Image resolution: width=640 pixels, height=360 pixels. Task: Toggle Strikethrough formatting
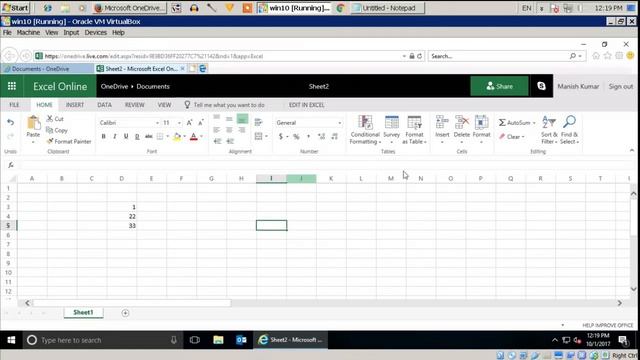pyautogui.click(x=149, y=136)
